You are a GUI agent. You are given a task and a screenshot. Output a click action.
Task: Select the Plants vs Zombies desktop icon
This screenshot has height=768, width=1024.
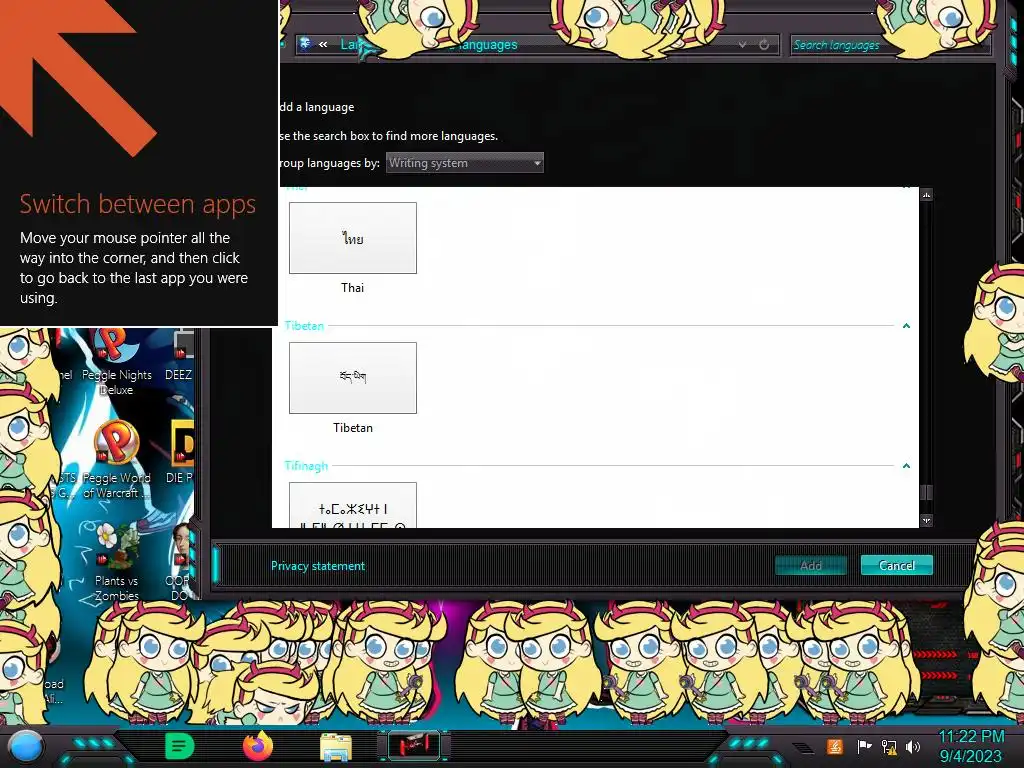pyautogui.click(x=116, y=562)
